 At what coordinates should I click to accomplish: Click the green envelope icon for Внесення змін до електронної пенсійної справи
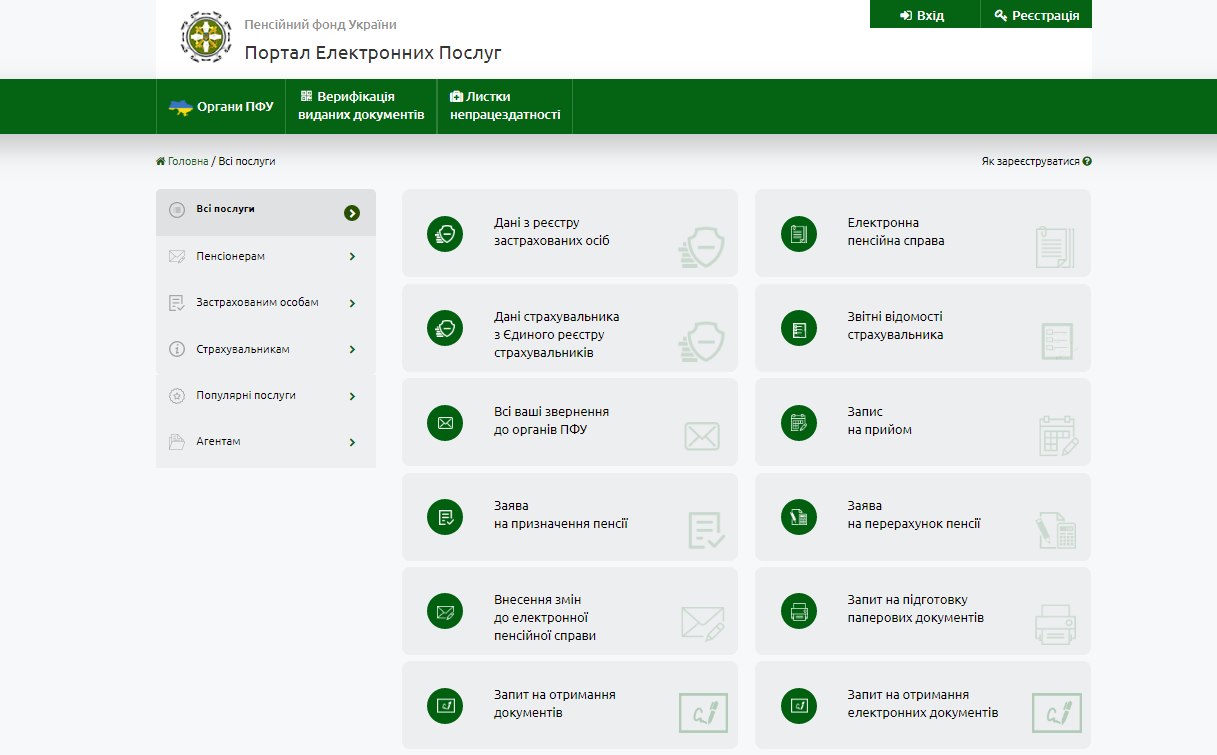point(445,611)
